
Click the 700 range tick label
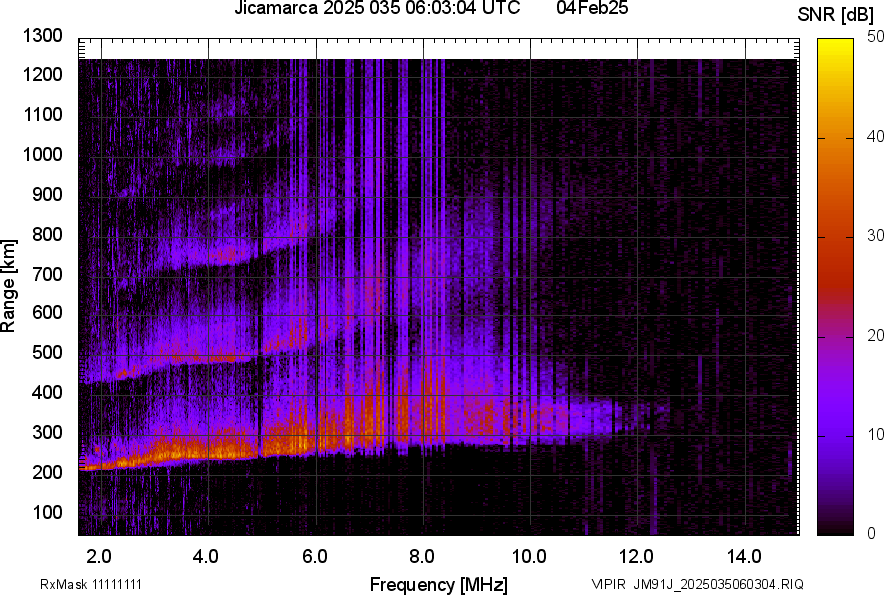pyautogui.click(x=46, y=274)
